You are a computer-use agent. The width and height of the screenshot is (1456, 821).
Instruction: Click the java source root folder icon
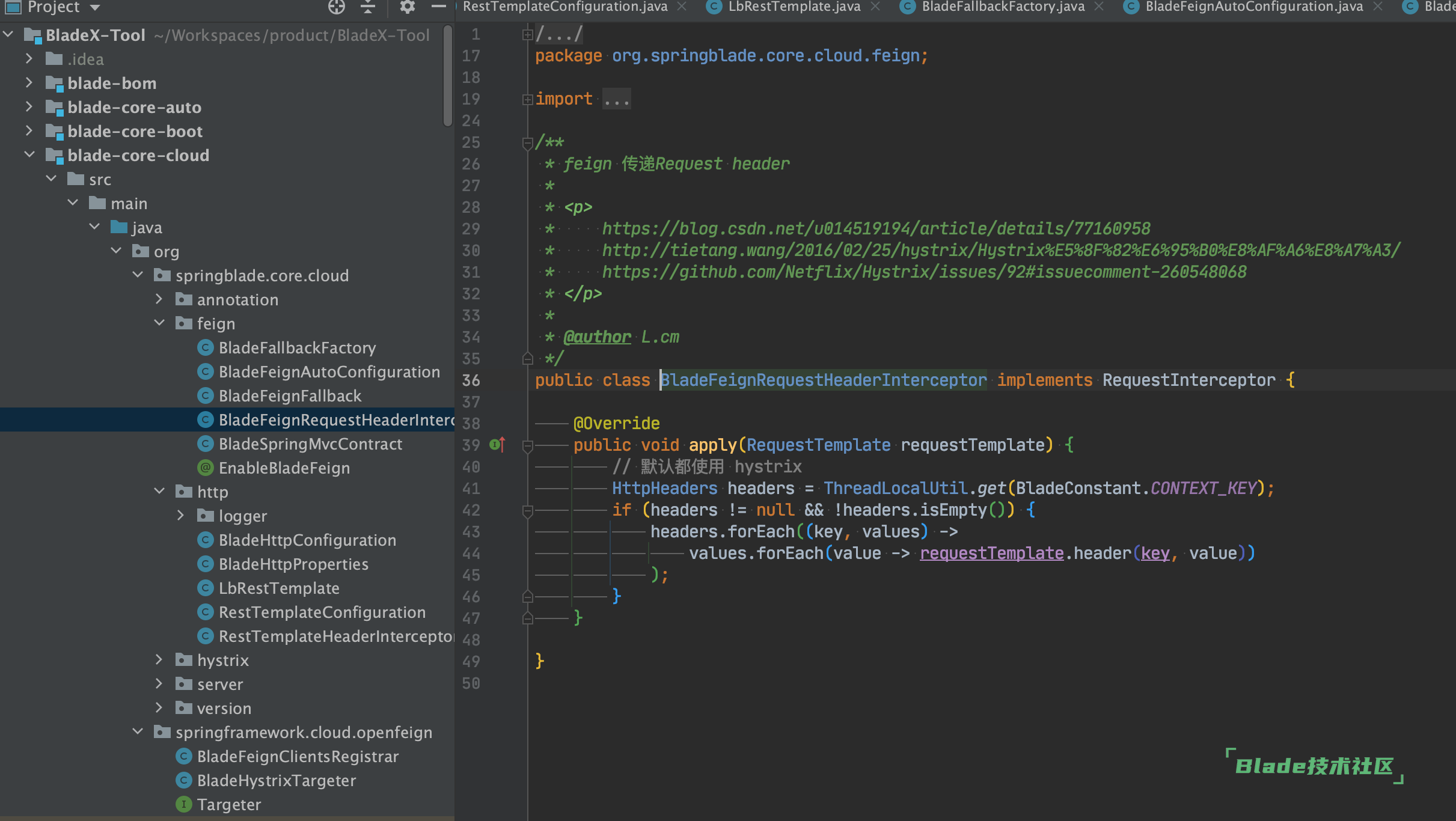click(119, 227)
